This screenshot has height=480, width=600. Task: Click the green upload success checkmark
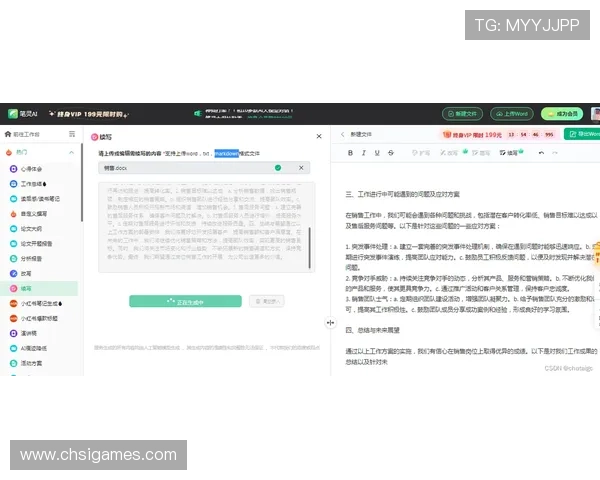pyautogui.click(x=278, y=168)
